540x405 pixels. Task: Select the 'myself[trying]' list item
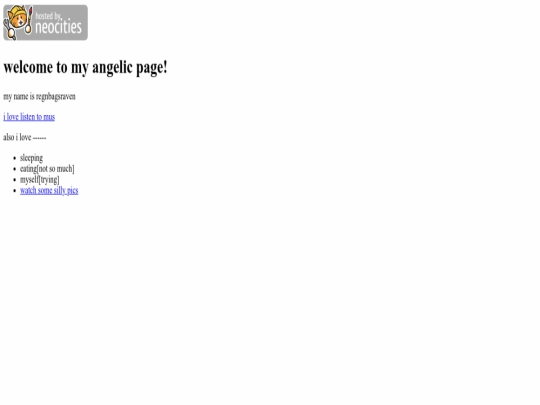(x=40, y=180)
